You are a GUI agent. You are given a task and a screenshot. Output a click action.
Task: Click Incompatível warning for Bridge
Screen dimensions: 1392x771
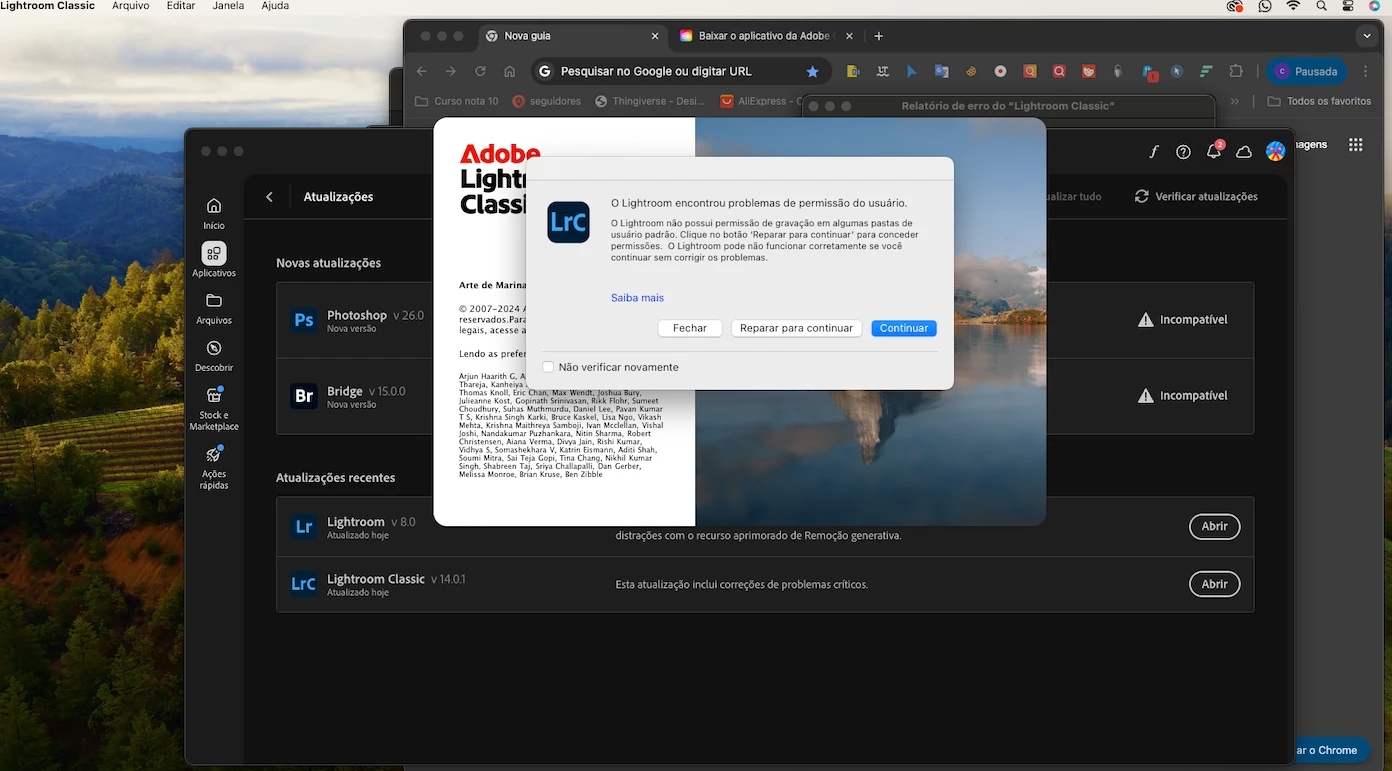1182,396
